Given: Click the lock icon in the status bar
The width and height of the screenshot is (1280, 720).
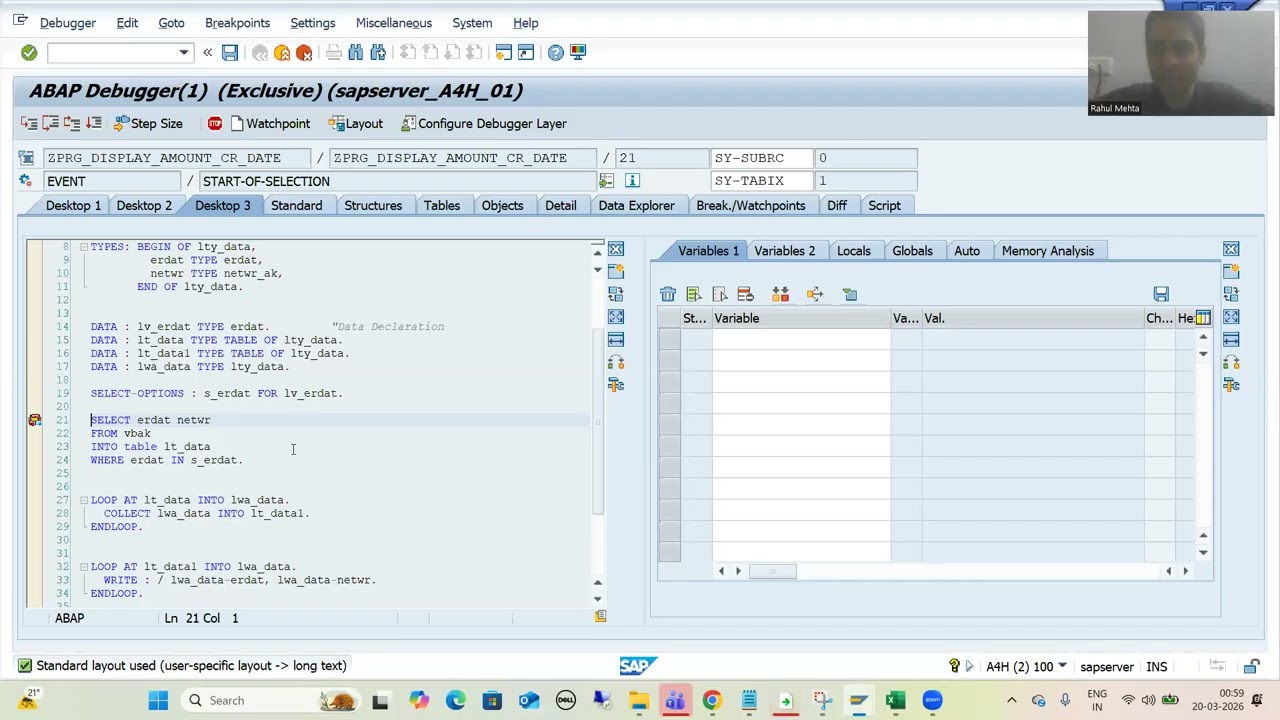Looking at the screenshot, I should [1251, 666].
